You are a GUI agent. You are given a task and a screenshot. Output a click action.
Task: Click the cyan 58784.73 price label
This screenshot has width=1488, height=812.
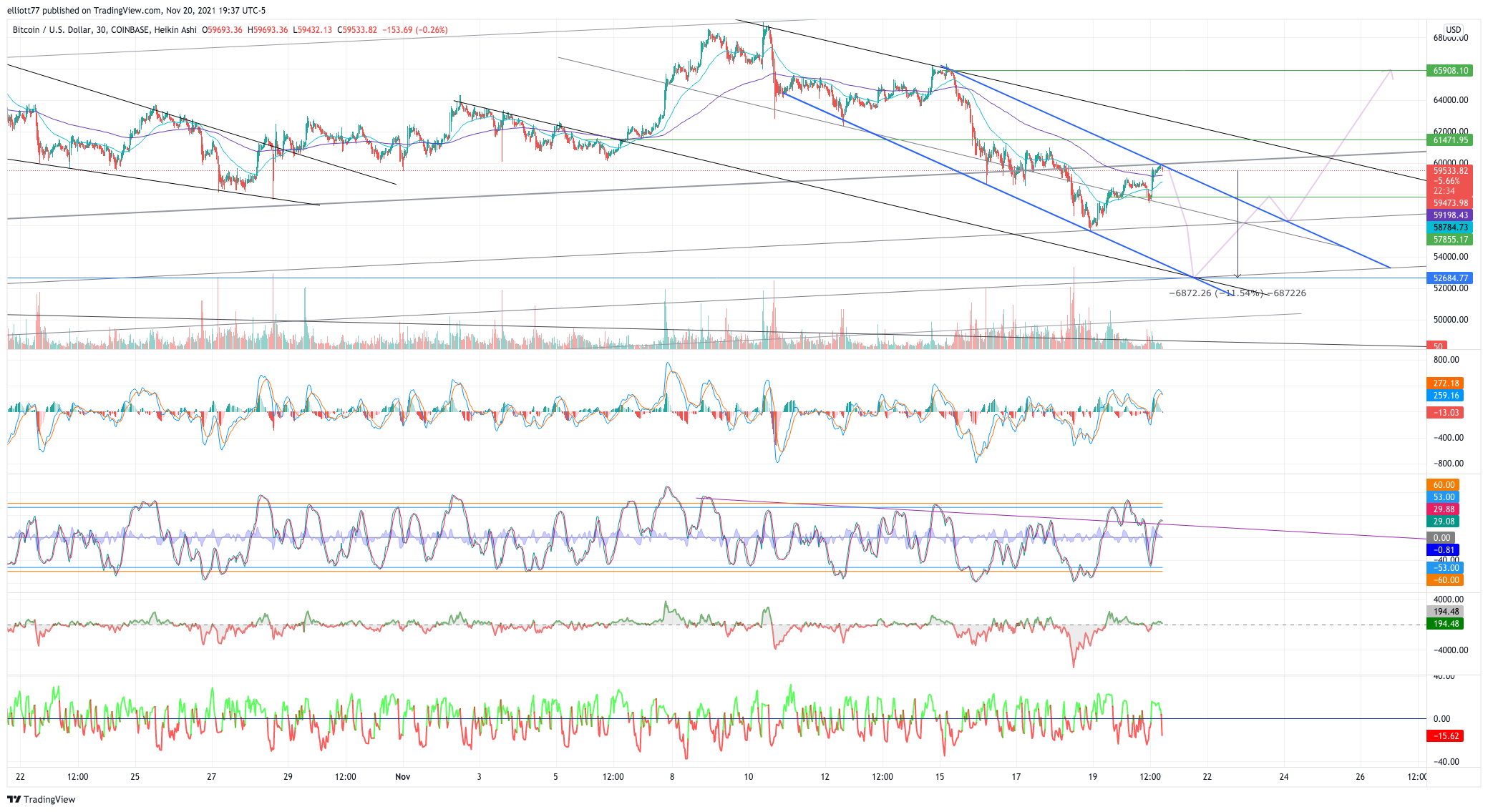click(x=1449, y=228)
